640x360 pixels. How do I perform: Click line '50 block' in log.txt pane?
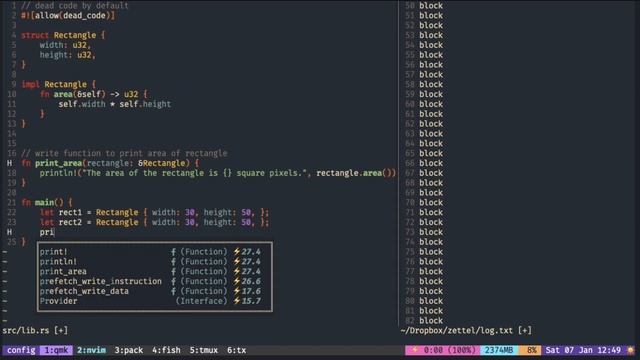(424, 6)
